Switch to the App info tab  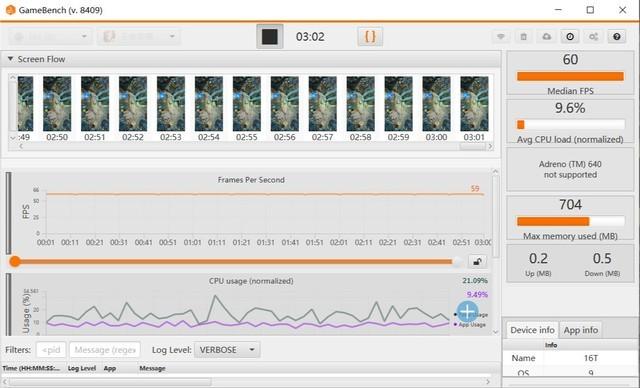pyautogui.click(x=580, y=330)
